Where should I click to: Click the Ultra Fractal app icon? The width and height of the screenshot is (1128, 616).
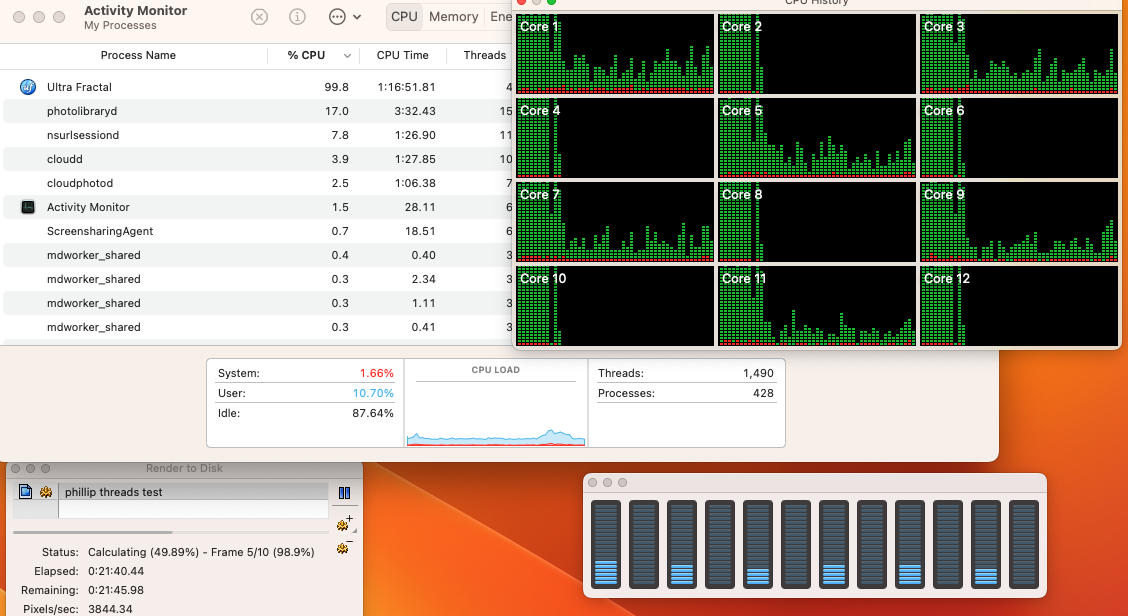[x=28, y=87]
